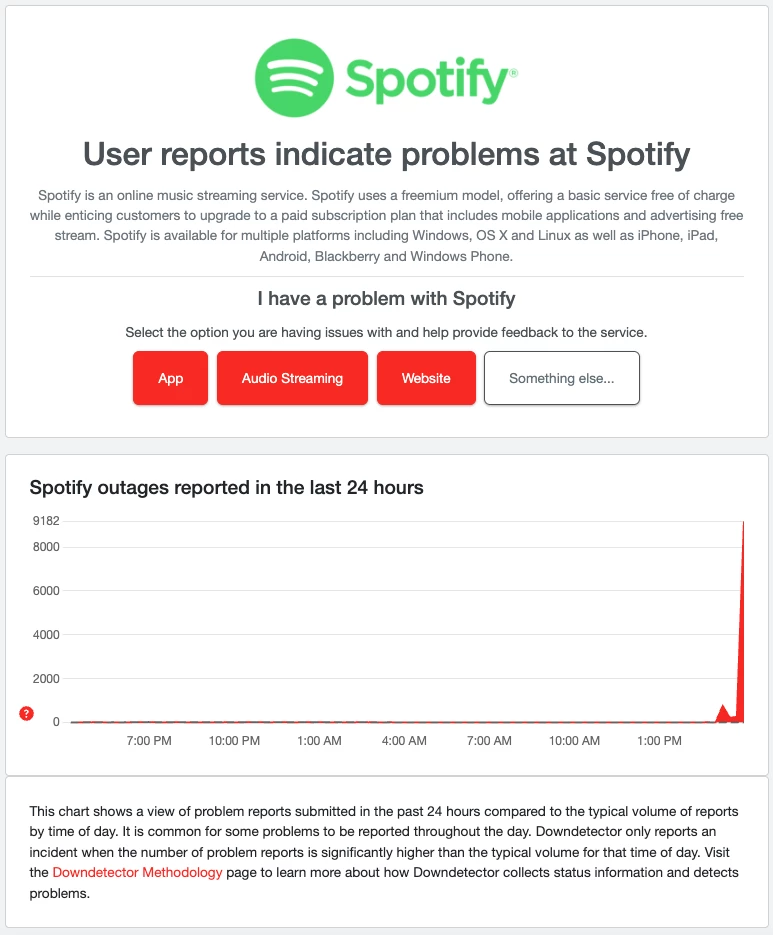Click the 10:00 AM axis marker

(575, 741)
